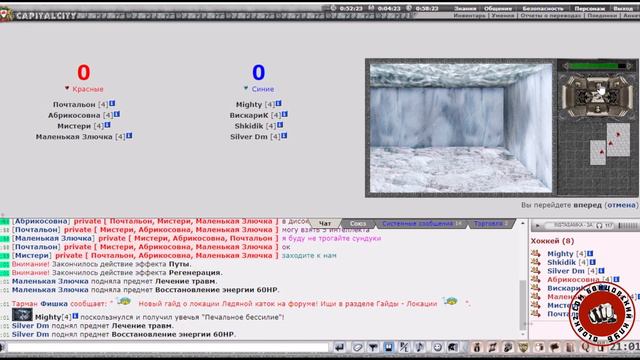Click the Q icon in bottom toolbar

coord(585,347)
